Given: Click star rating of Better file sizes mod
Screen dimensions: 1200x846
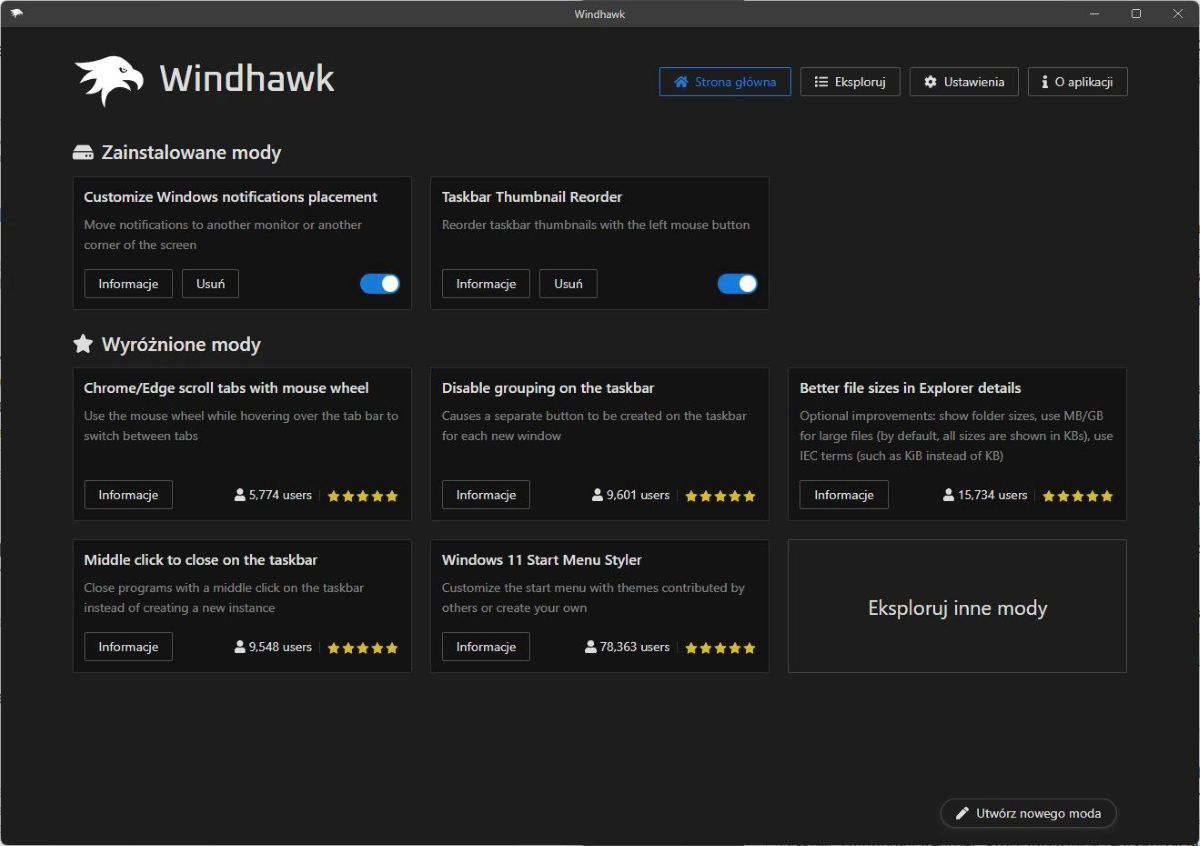Looking at the screenshot, I should click(1078, 496).
